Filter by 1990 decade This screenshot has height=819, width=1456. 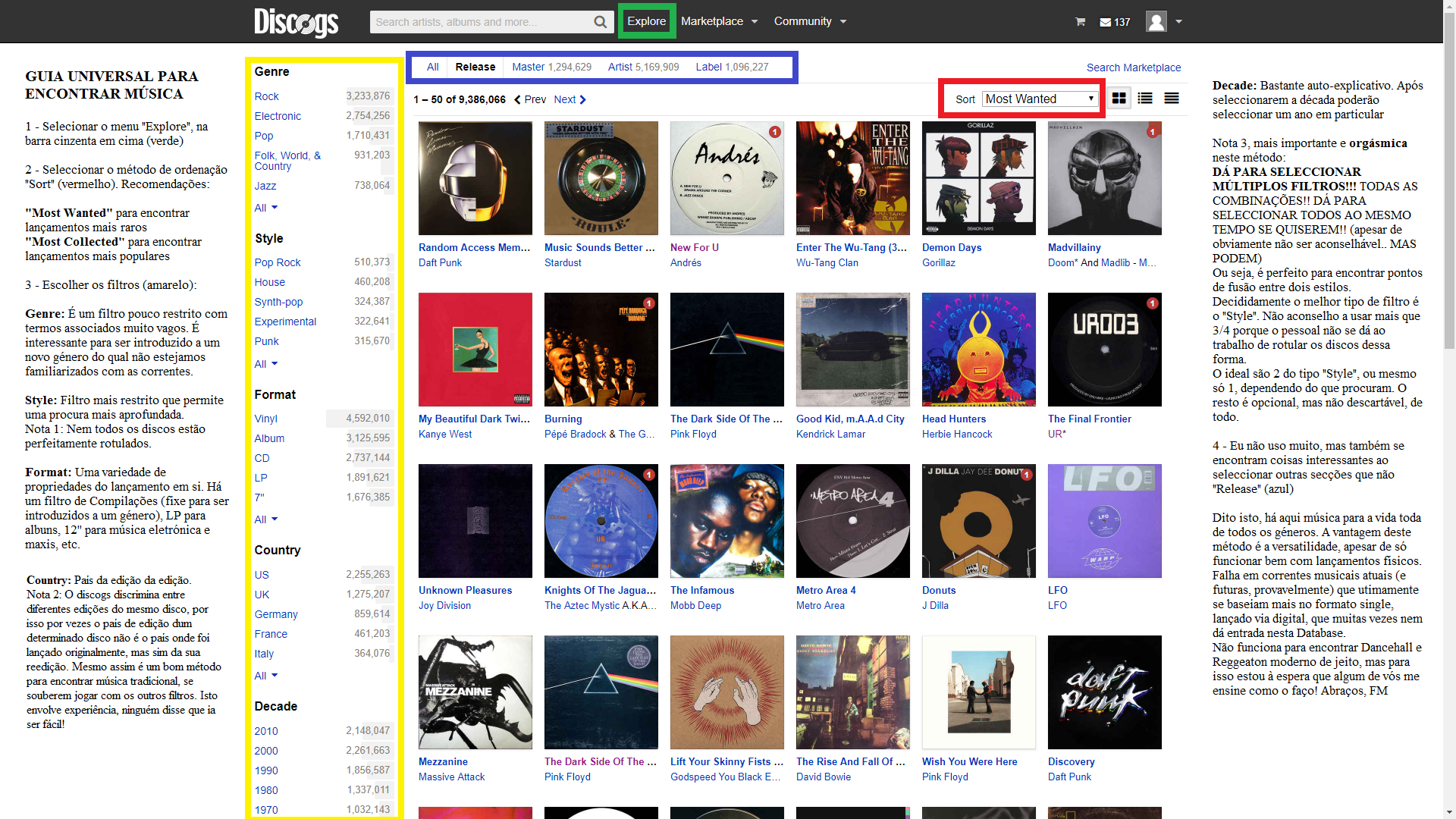pos(266,770)
